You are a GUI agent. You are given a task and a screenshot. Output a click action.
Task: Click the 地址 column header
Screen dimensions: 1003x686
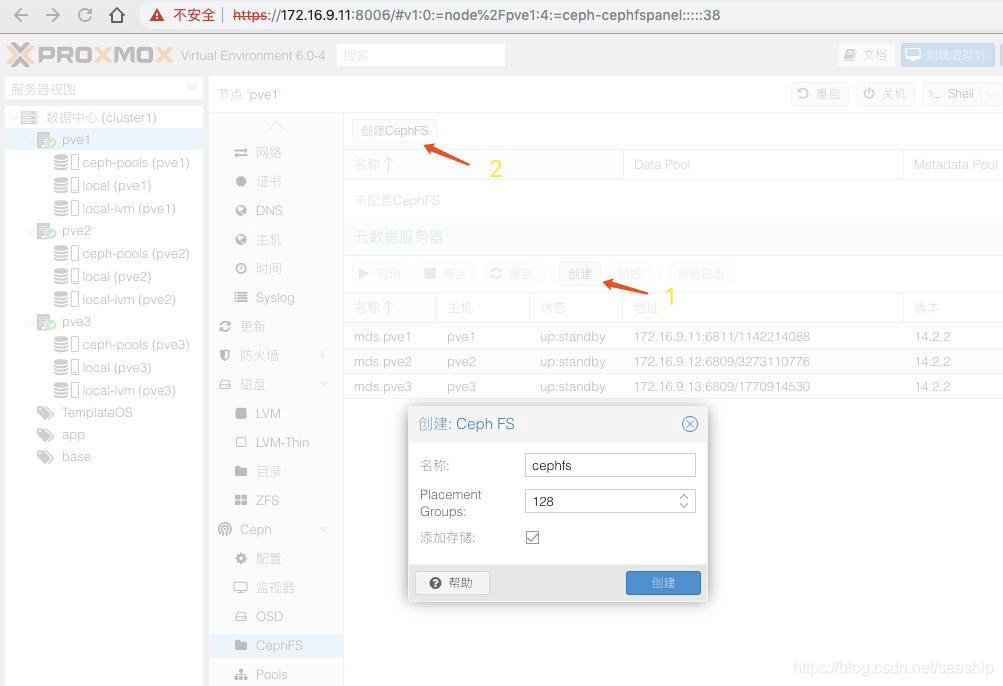click(x=763, y=308)
